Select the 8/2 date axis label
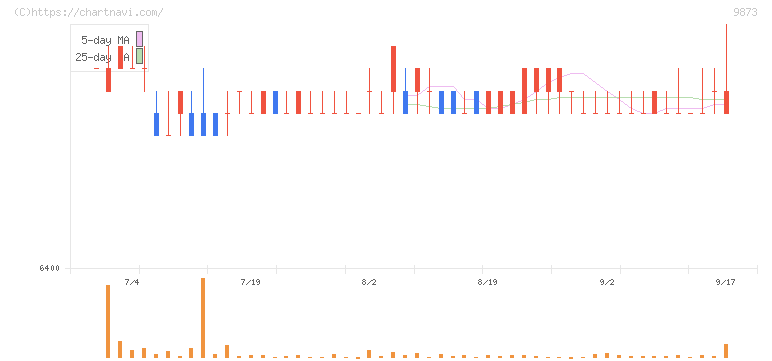This screenshot has width=772, height=361. click(x=369, y=282)
